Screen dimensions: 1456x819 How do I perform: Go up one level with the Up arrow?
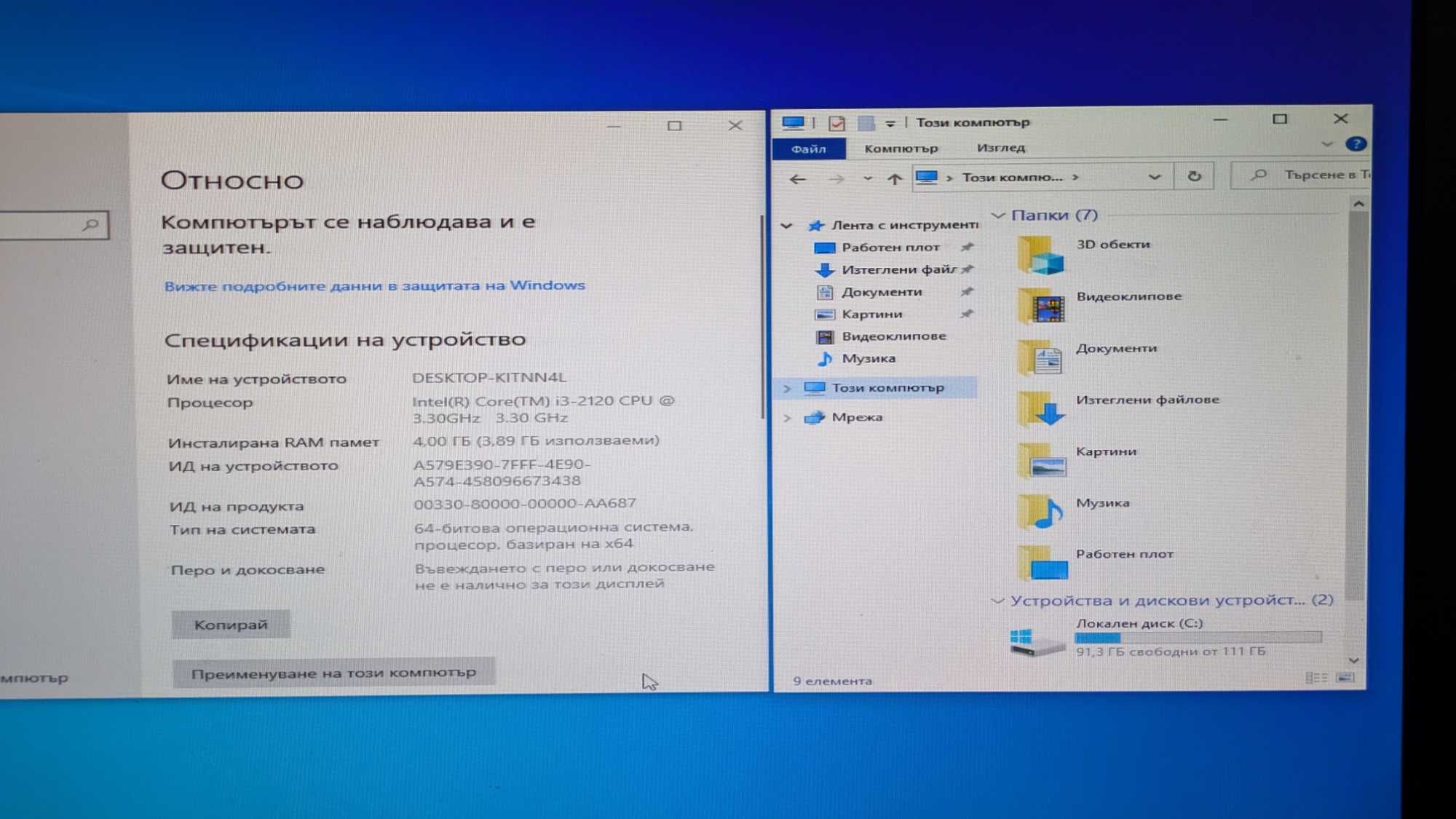[x=894, y=178]
